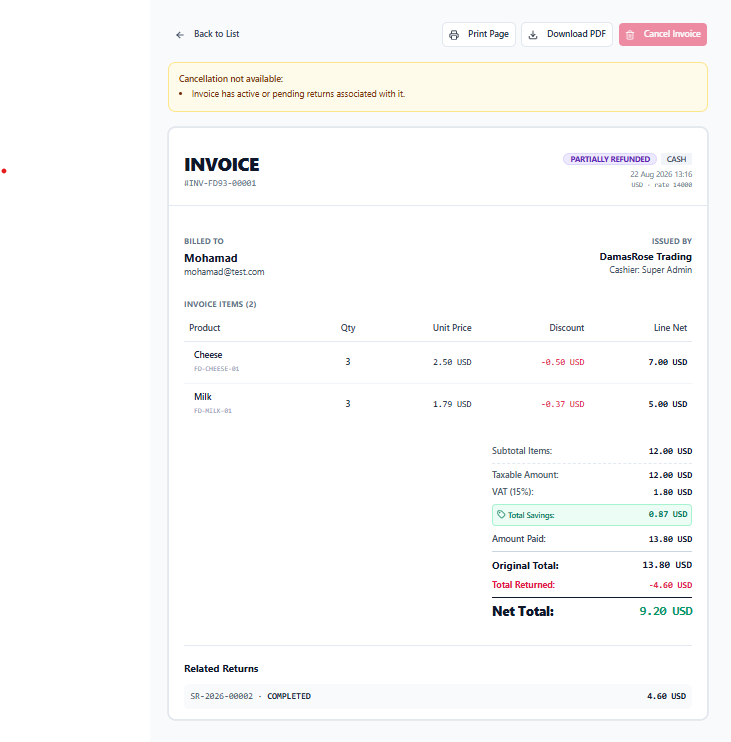731x742 pixels.
Task: Click the PARTIALLY REFUNDED status badge
Action: (610, 159)
